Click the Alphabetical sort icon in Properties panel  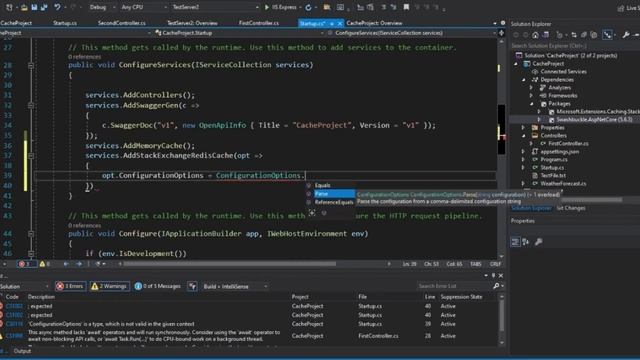click(x=526, y=242)
